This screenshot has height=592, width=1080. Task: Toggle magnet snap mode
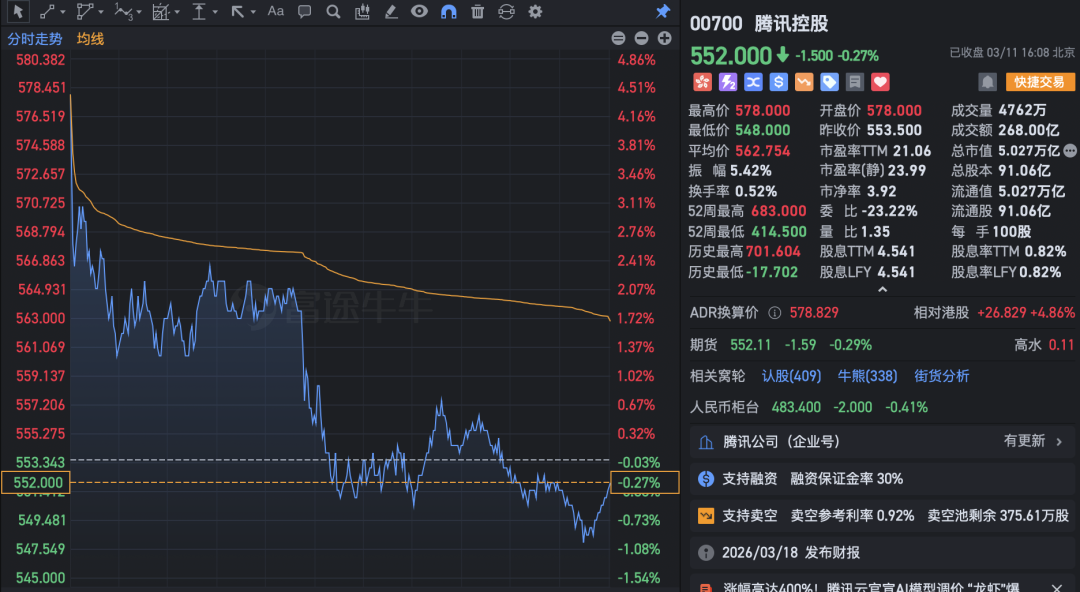pyautogui.click(x=448, y=12)
